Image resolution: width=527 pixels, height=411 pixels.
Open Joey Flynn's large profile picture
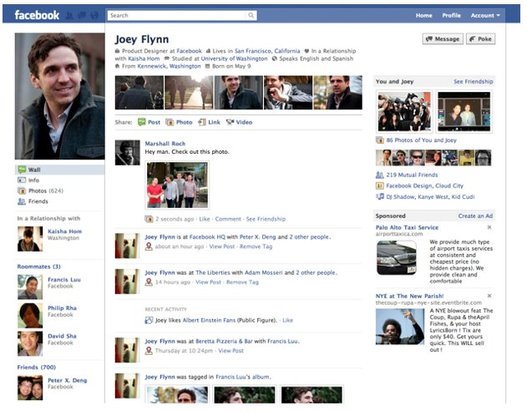click(x=60, y=96)
